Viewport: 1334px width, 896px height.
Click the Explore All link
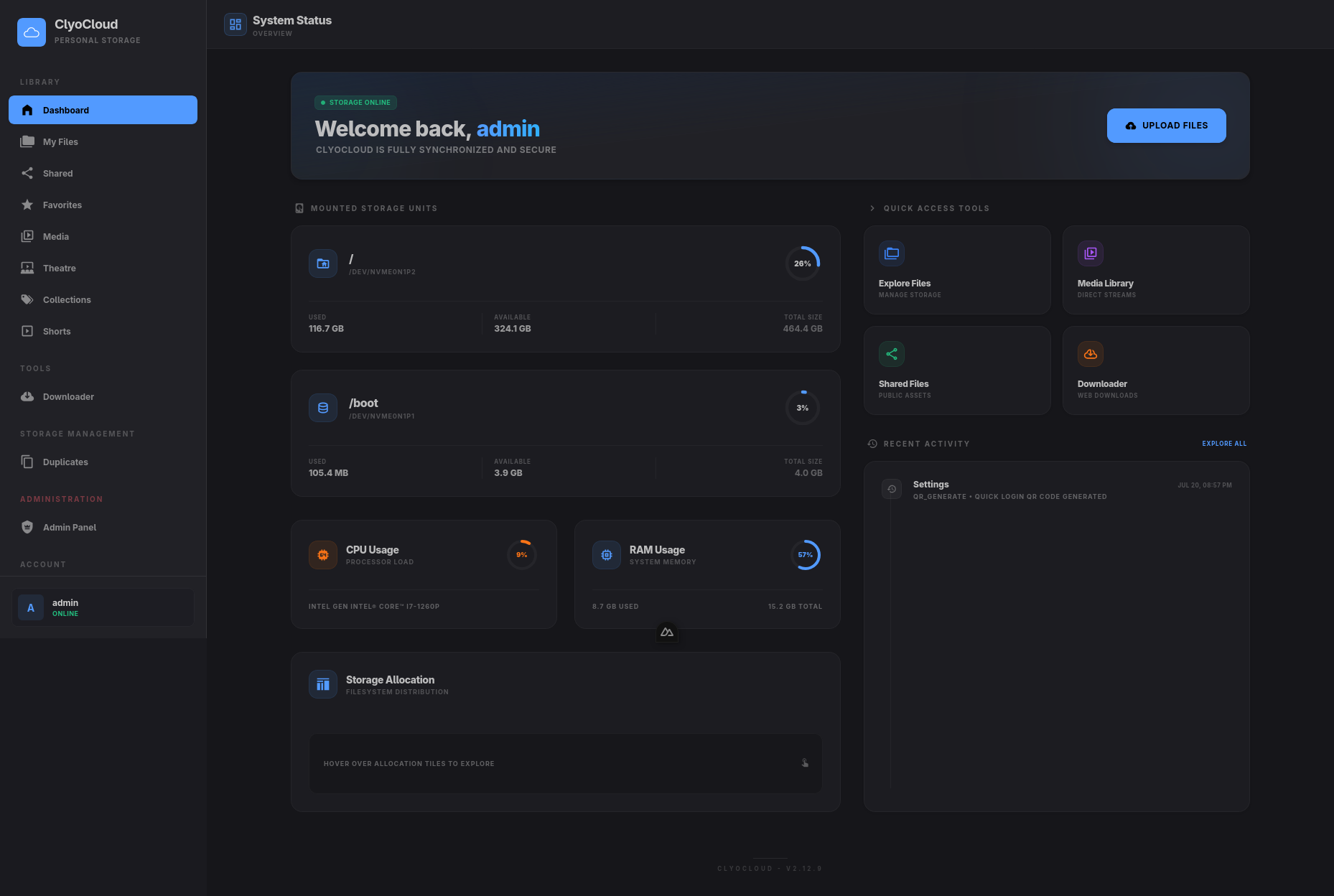click(1224, 444)
